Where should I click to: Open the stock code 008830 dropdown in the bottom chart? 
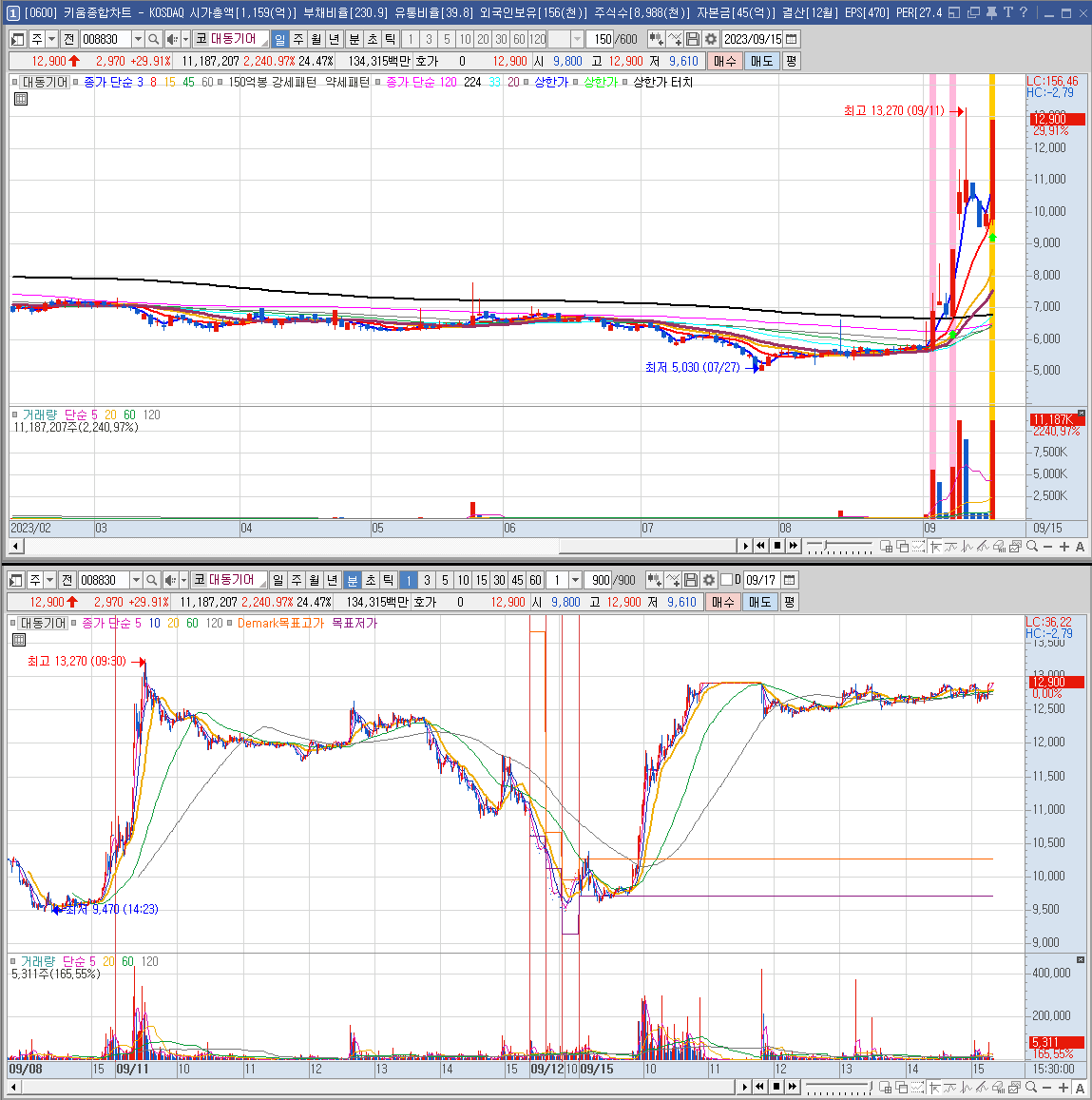[x=136, y=580]
